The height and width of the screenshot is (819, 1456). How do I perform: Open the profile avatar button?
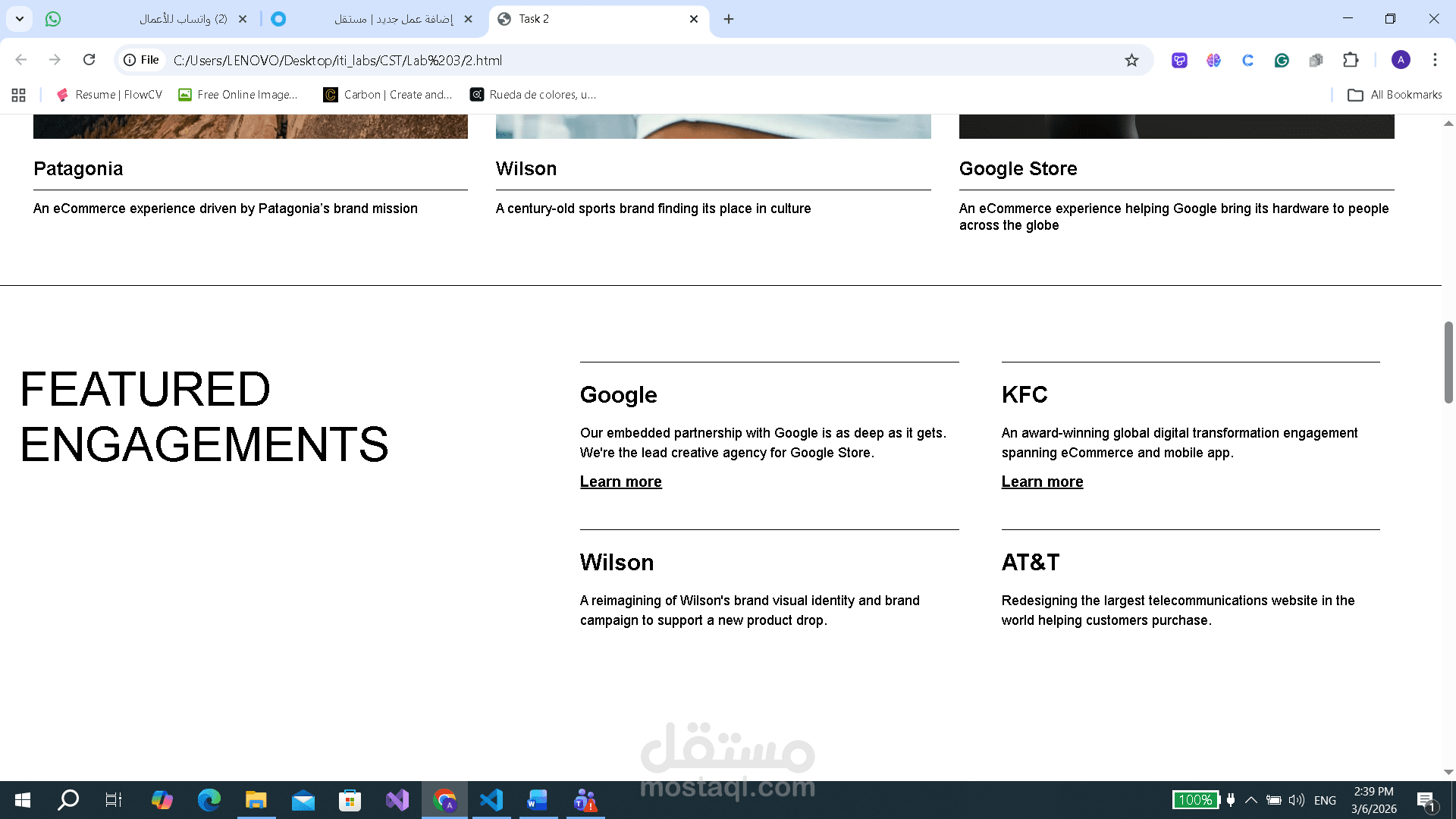pyautogui.click(x=1401, y=60)
